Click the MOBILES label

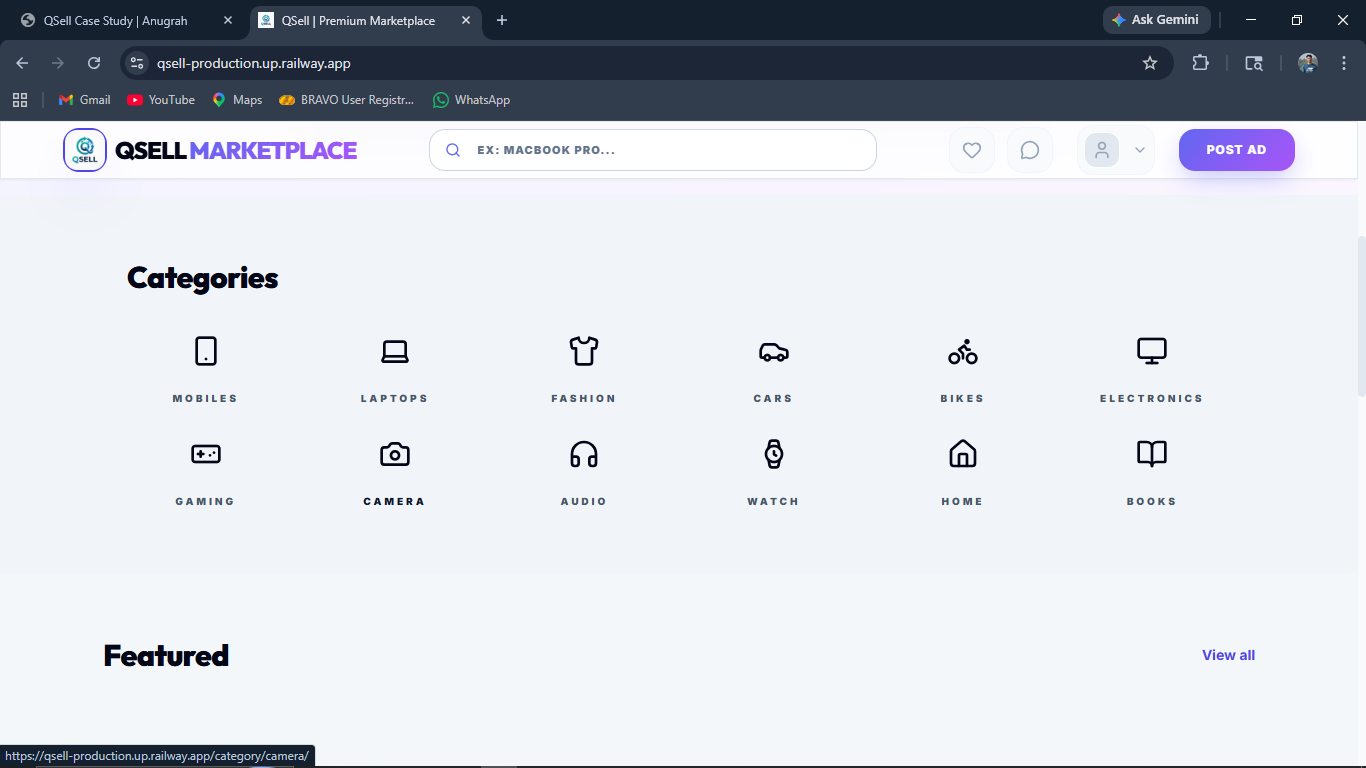point(205,398)
